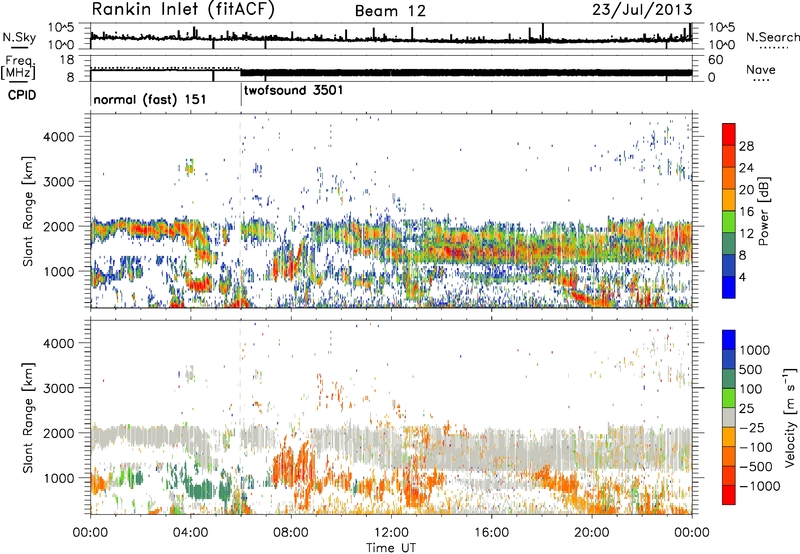Click the '60' tick on Nave axis
The height and width of the screenshot is (554, 800).
coord(716,60)
